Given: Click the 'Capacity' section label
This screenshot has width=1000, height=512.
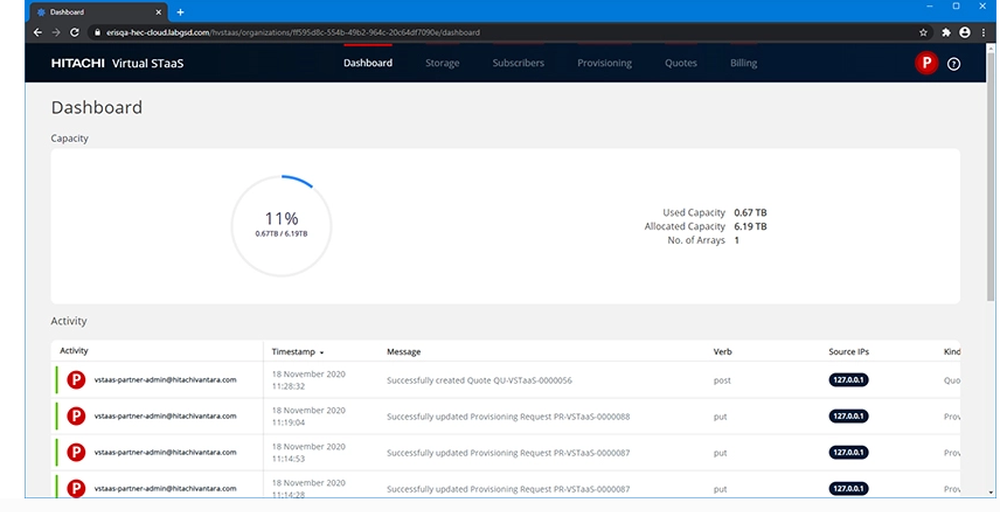Looking at the screenshot, I should pyautogui.click(x=70, y=138).
